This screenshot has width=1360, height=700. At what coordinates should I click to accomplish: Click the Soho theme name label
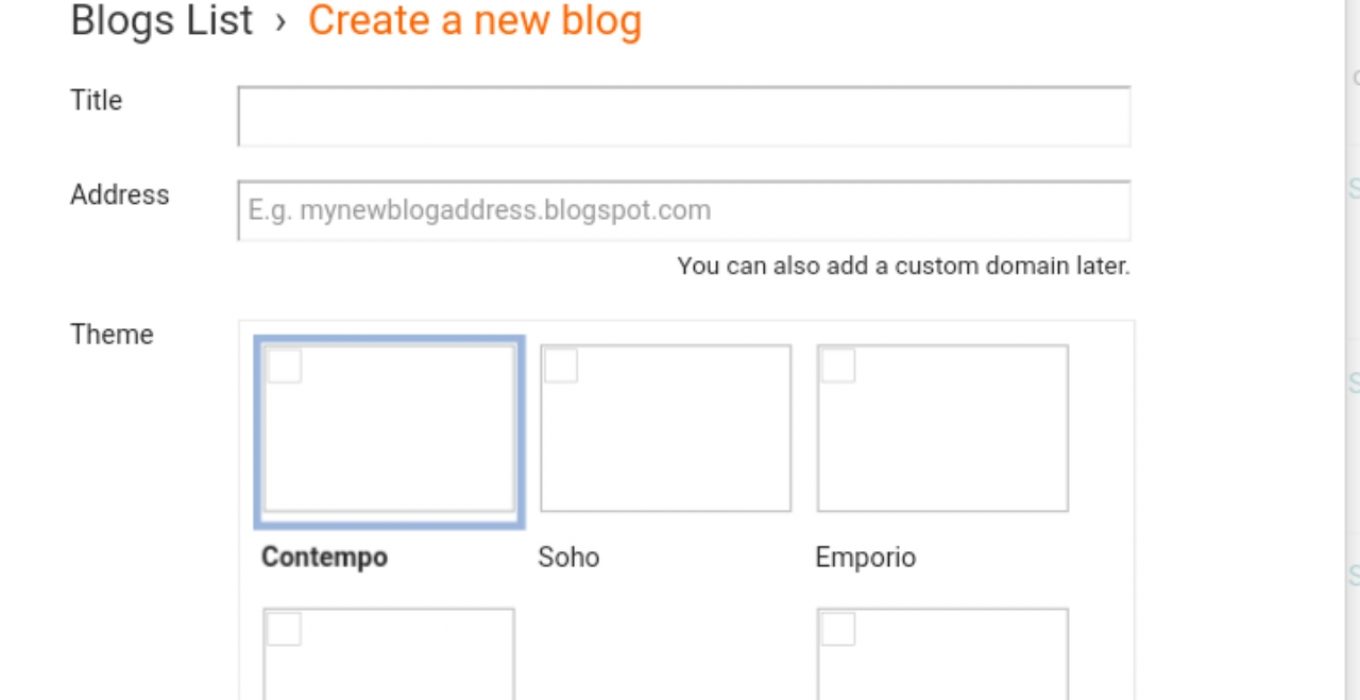(x=569, y=557)
